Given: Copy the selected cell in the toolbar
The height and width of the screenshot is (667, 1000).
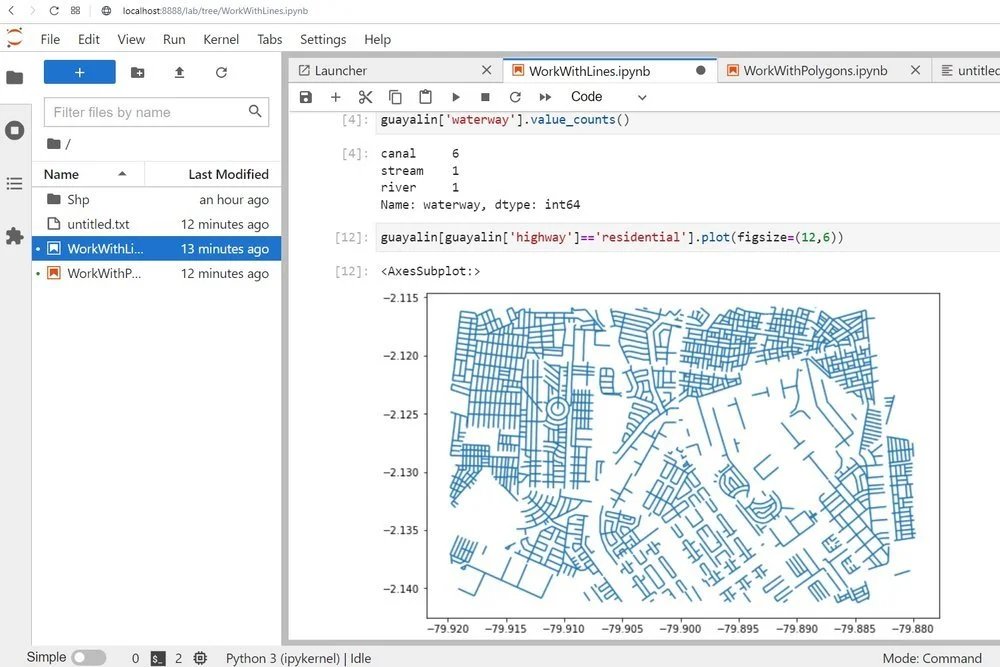Looking at the screenshot, I should pyautogui.click(x=395, y=97).
